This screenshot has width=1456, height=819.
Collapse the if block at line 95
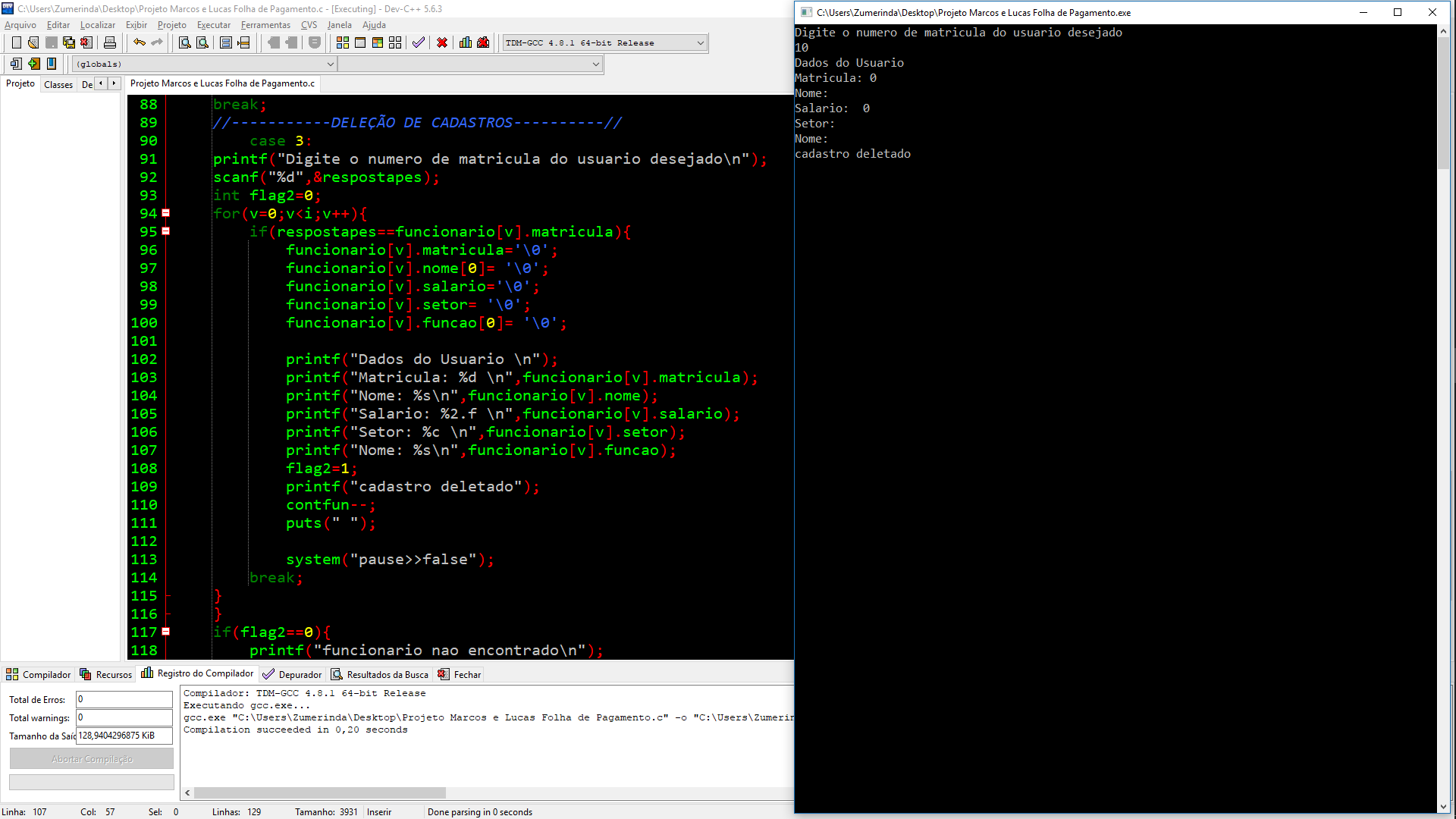click(x=166, y=231)
